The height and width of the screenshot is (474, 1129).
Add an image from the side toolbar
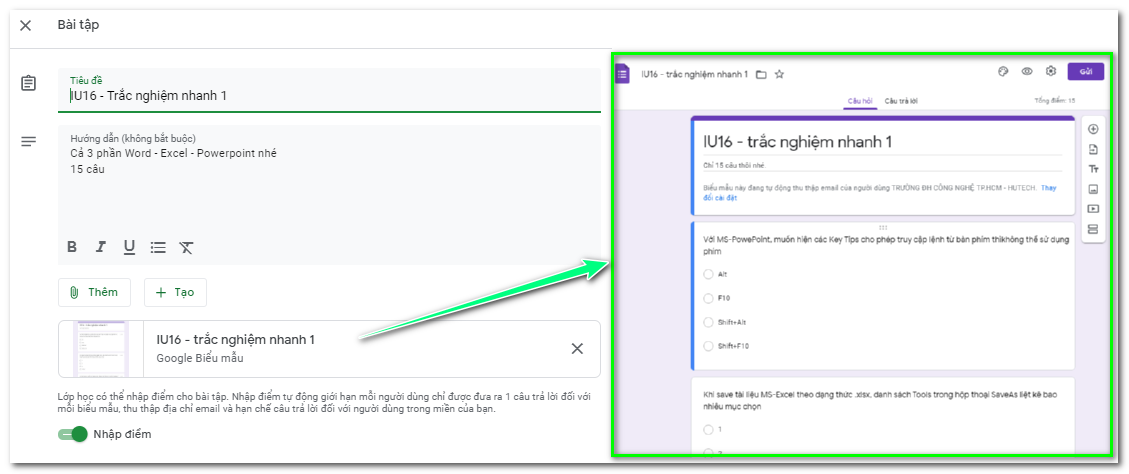[x=1093, y=189]
